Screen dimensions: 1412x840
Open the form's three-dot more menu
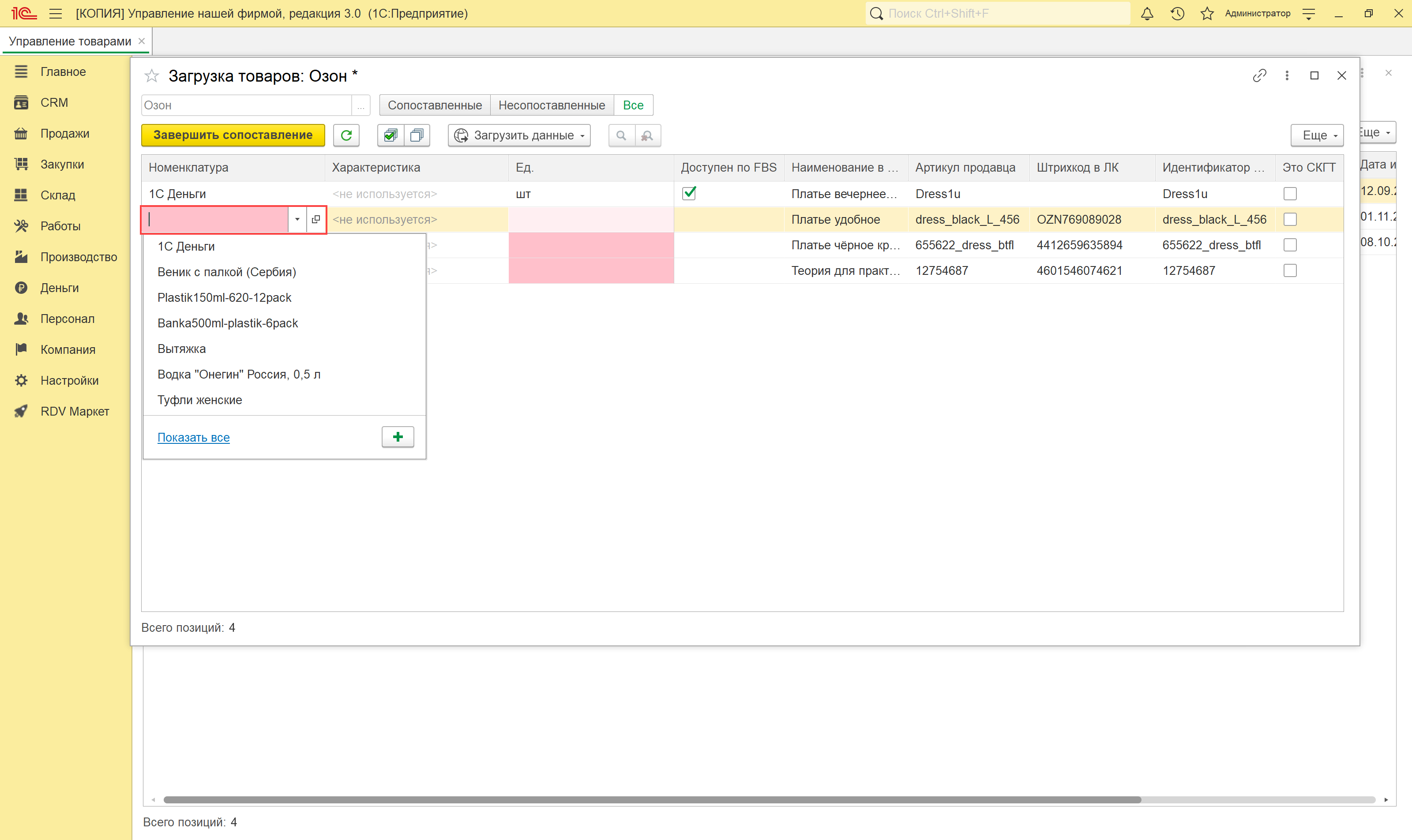point(1287,75)
